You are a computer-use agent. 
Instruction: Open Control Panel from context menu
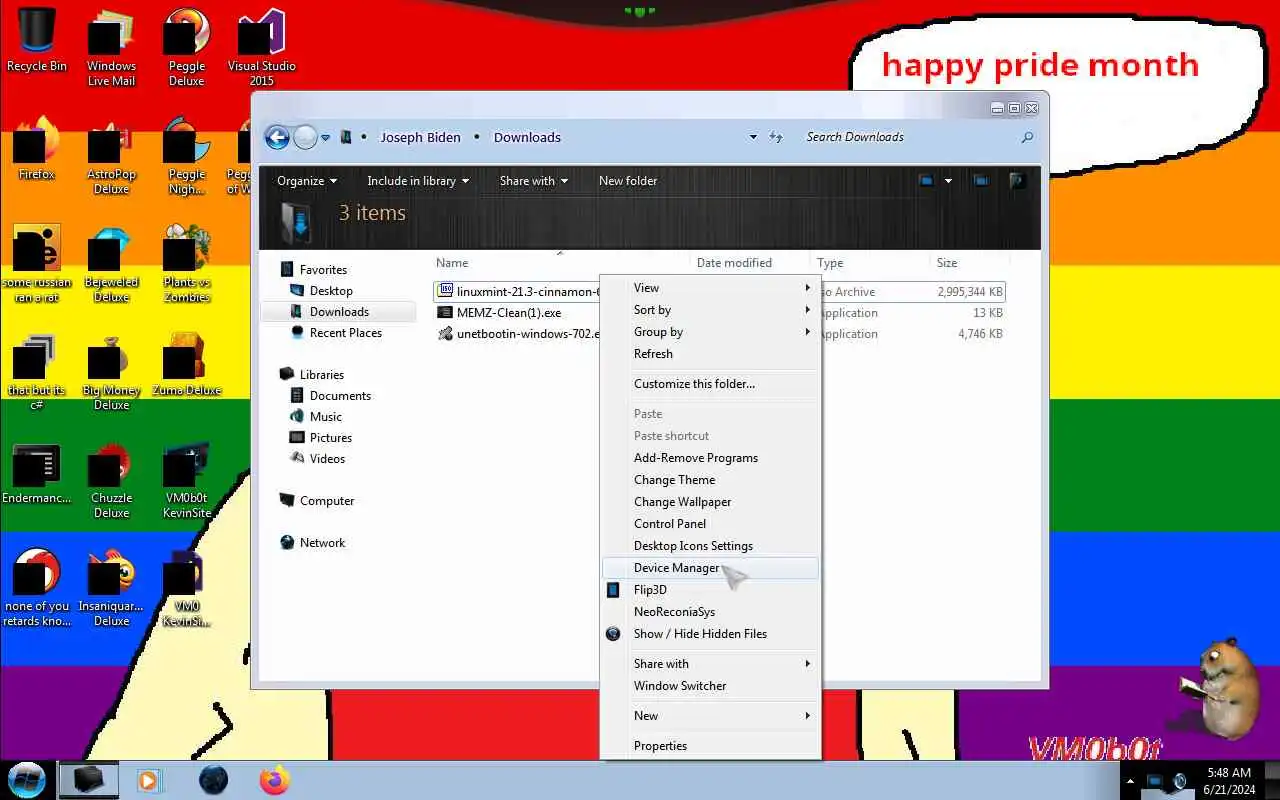(x=711, y=524)
